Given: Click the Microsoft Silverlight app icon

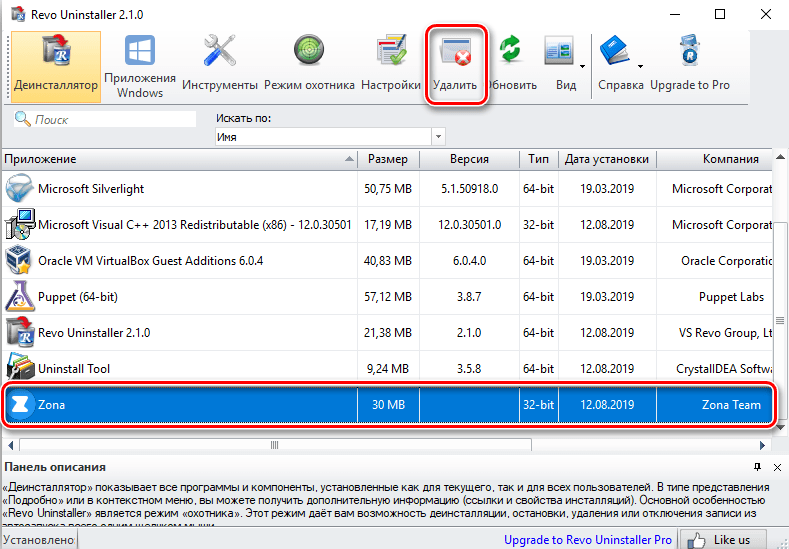Looking at the screenshot, I should (x=20, y=189).
